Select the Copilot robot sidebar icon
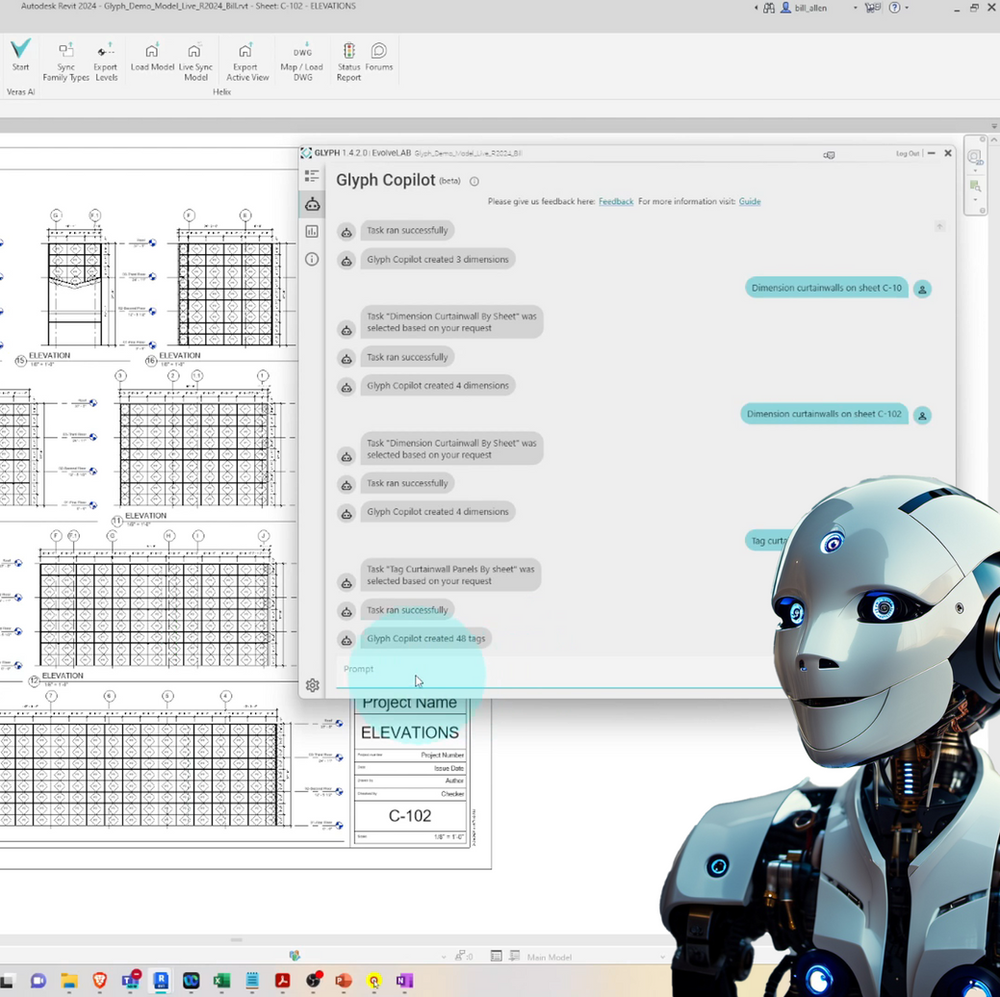Image resolution: width=1000 pixels, height=997 pixels. (312, 204)
